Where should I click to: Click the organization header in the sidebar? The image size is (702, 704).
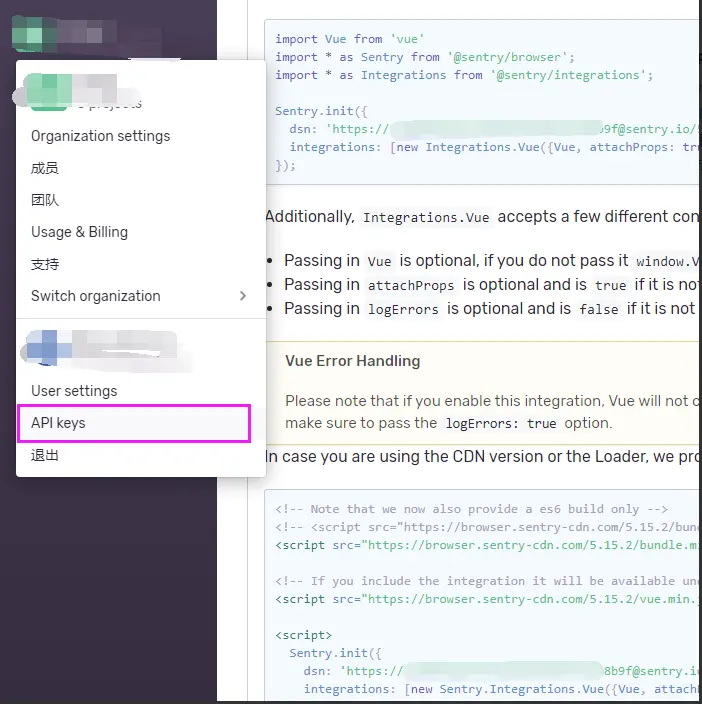(88, 34)
